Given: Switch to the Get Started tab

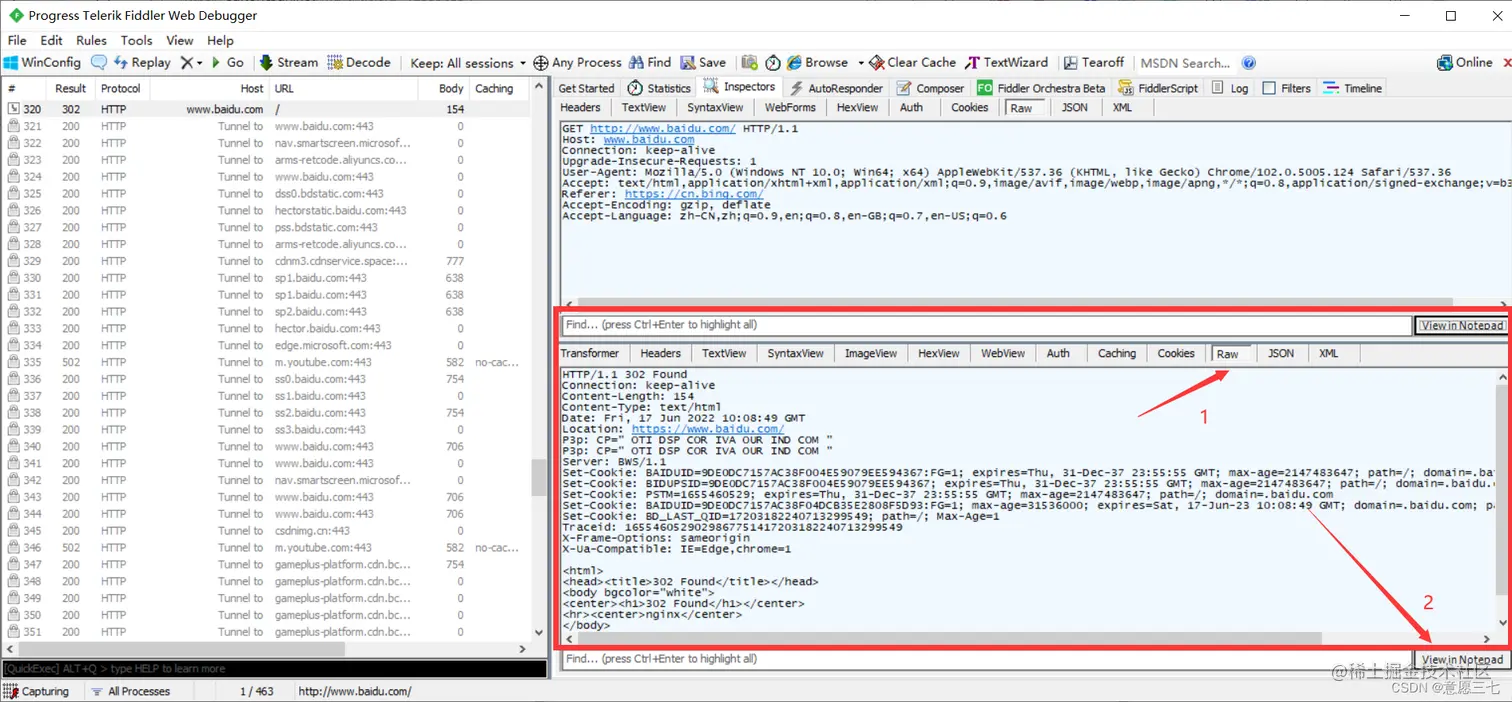Looking at the screenshot, I should tap(586, 88).
